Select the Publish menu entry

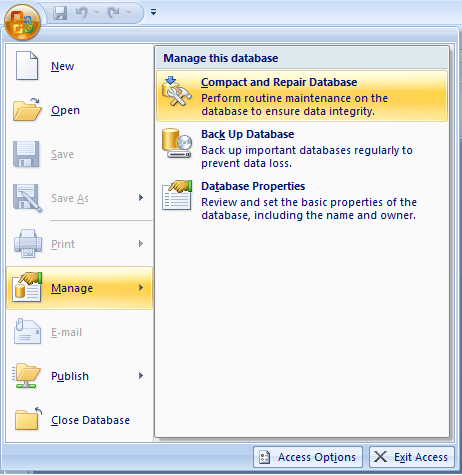click(80, 376)
